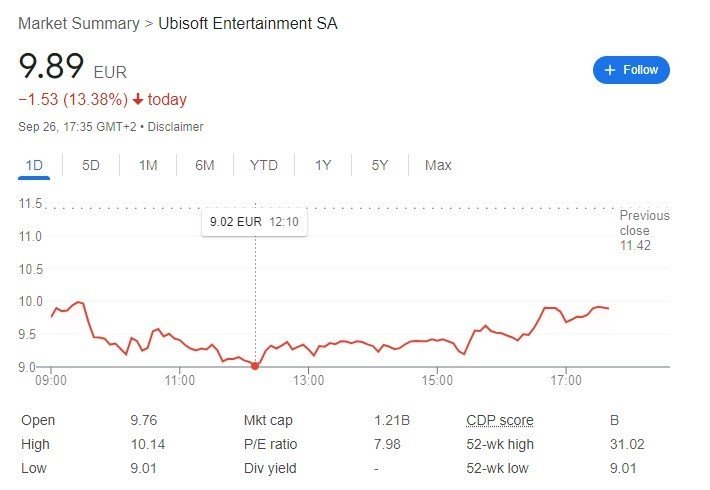Open the Max chart range
Viewport: 710px width, 490px height.
[x=438, y=165]
